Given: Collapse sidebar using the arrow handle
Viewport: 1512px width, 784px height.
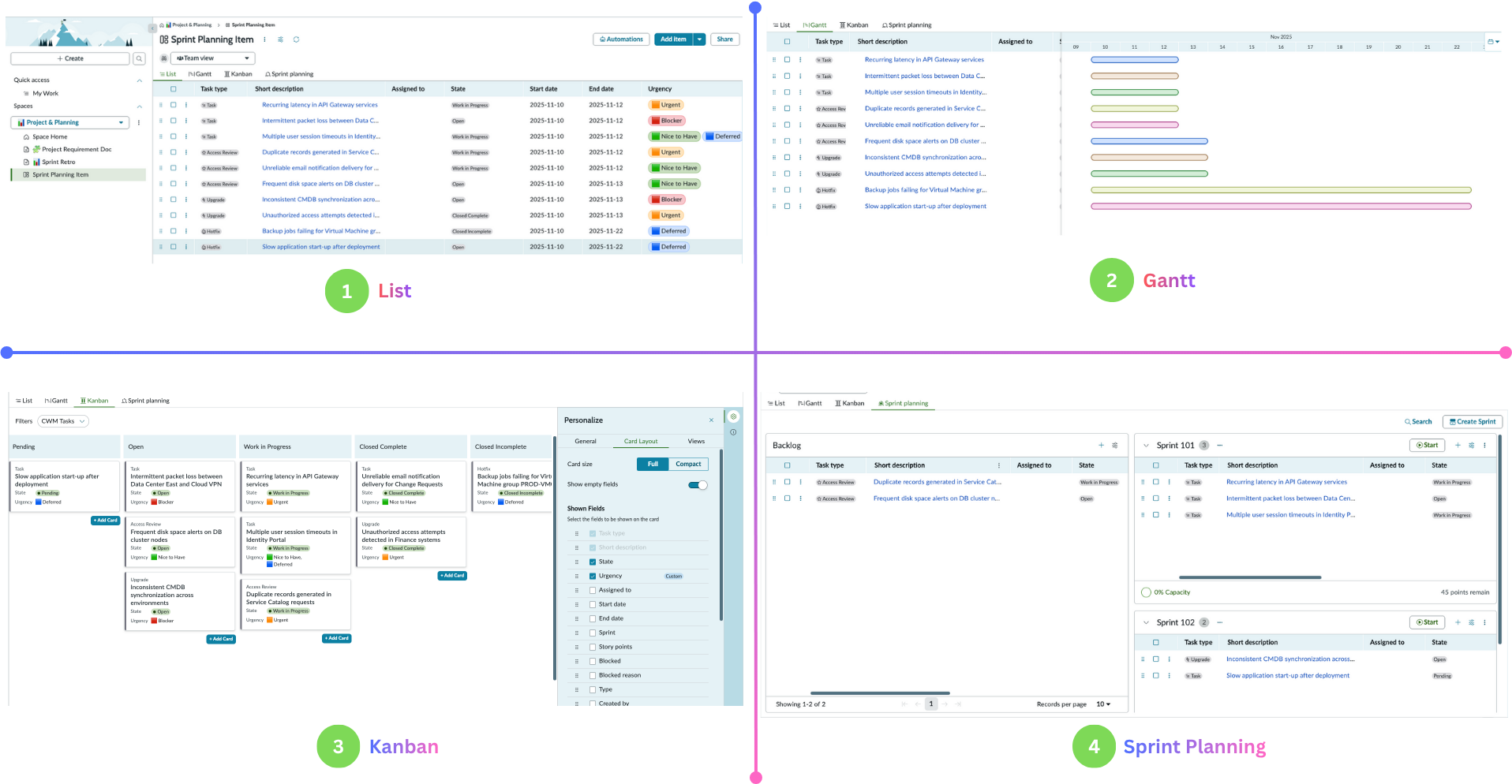Looking at the screenshot, I should [x=152, y=28].
